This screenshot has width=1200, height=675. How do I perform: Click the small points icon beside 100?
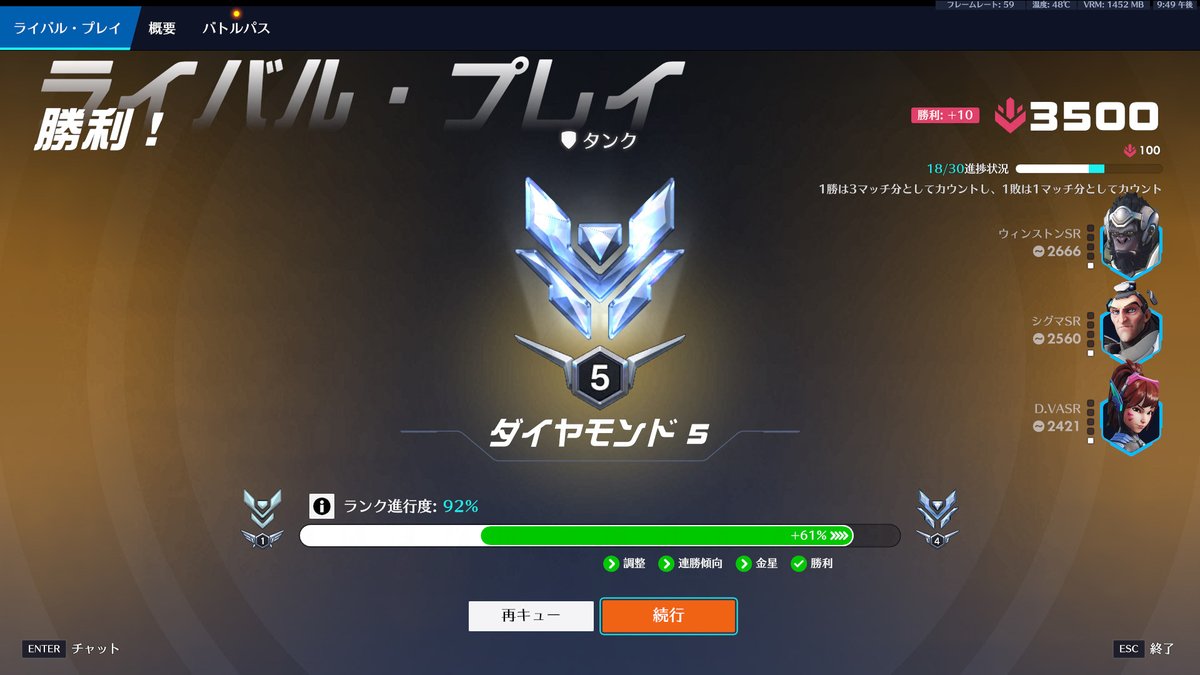coord(1131,151)
